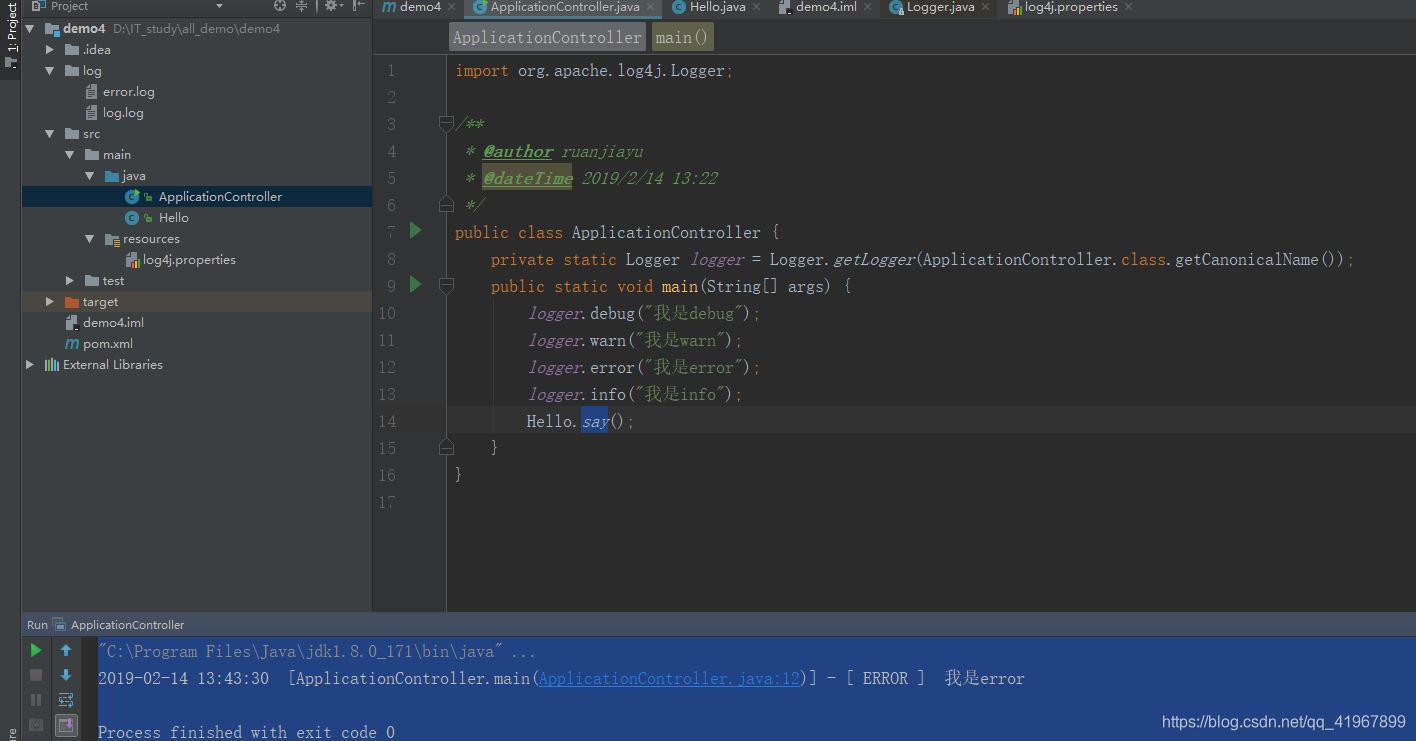Viewport: 1416px width, 741px height.
Task: Click ApplicationController breadcrumb in editor
Action: 547,38
